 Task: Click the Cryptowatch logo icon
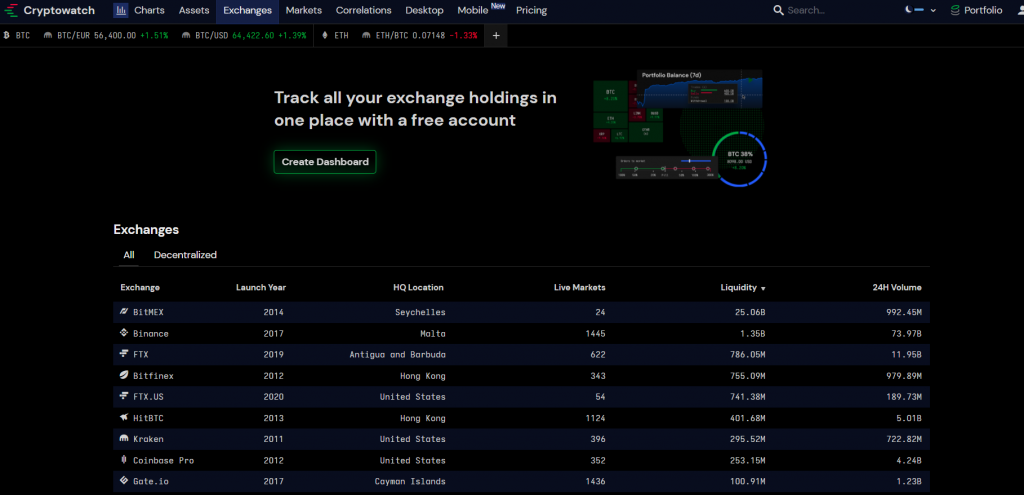coord(11,10)
